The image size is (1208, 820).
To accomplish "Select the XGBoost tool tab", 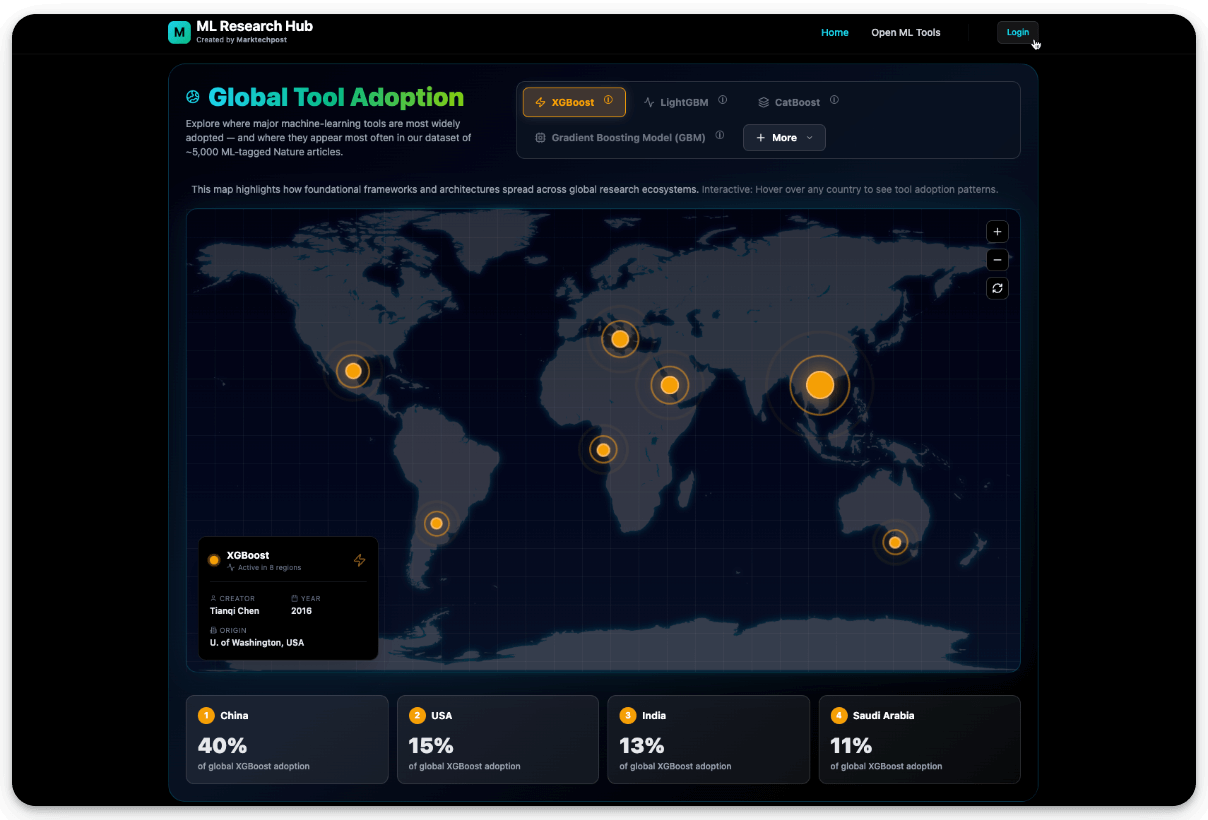I will [x=574, y=102].
